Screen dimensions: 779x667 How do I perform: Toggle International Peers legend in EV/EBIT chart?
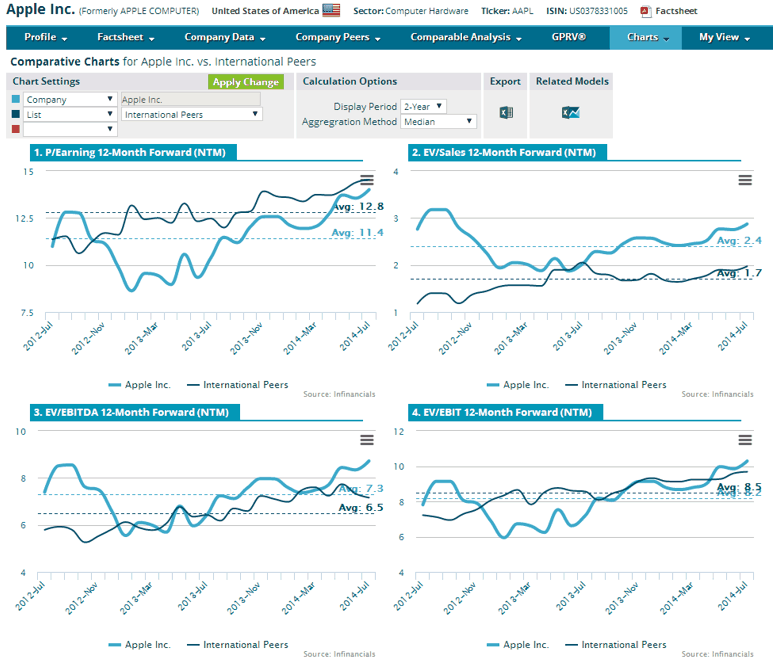tap(616, 645)
